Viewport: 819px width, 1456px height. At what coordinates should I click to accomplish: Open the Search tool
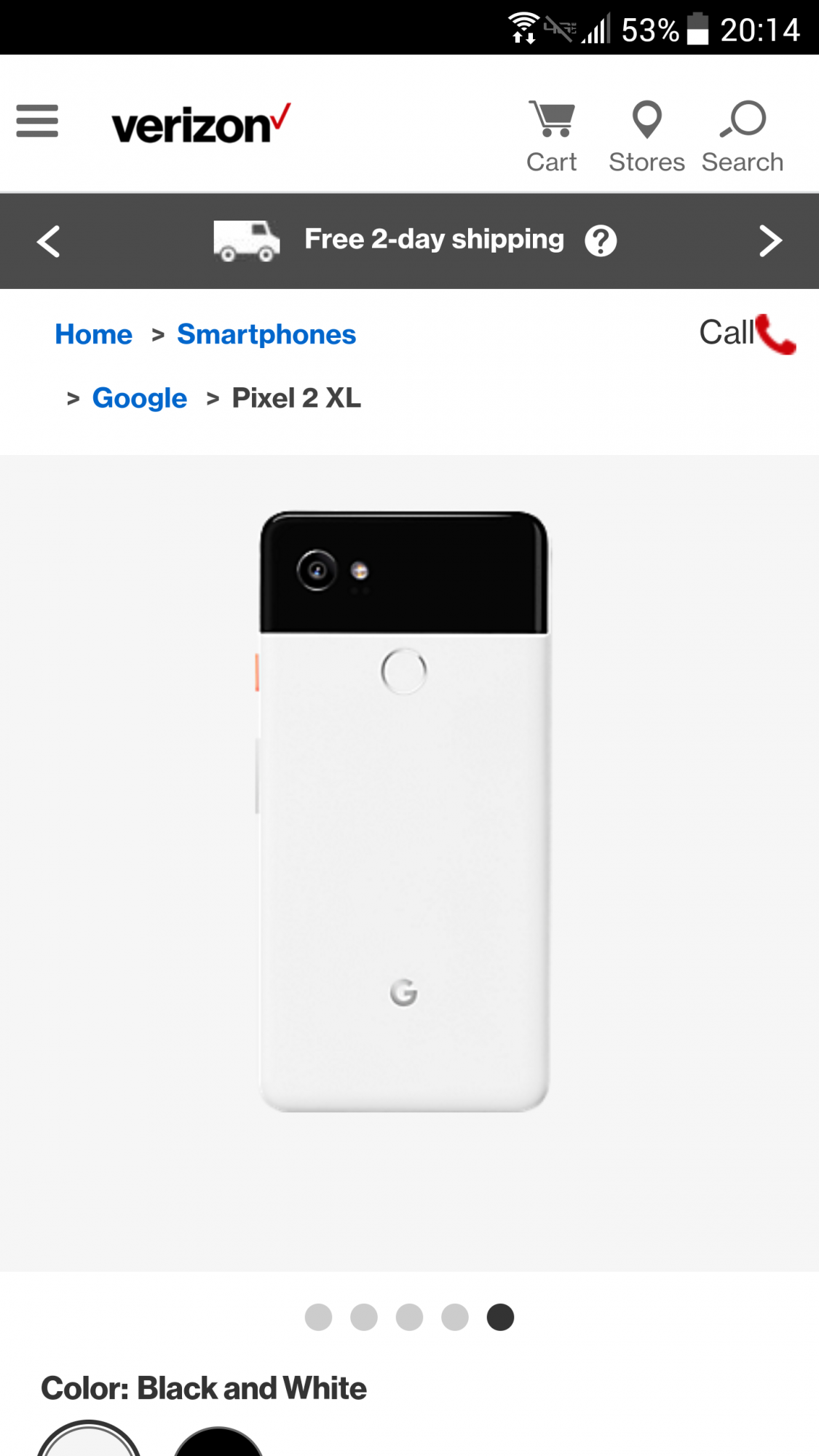[743, 137]
